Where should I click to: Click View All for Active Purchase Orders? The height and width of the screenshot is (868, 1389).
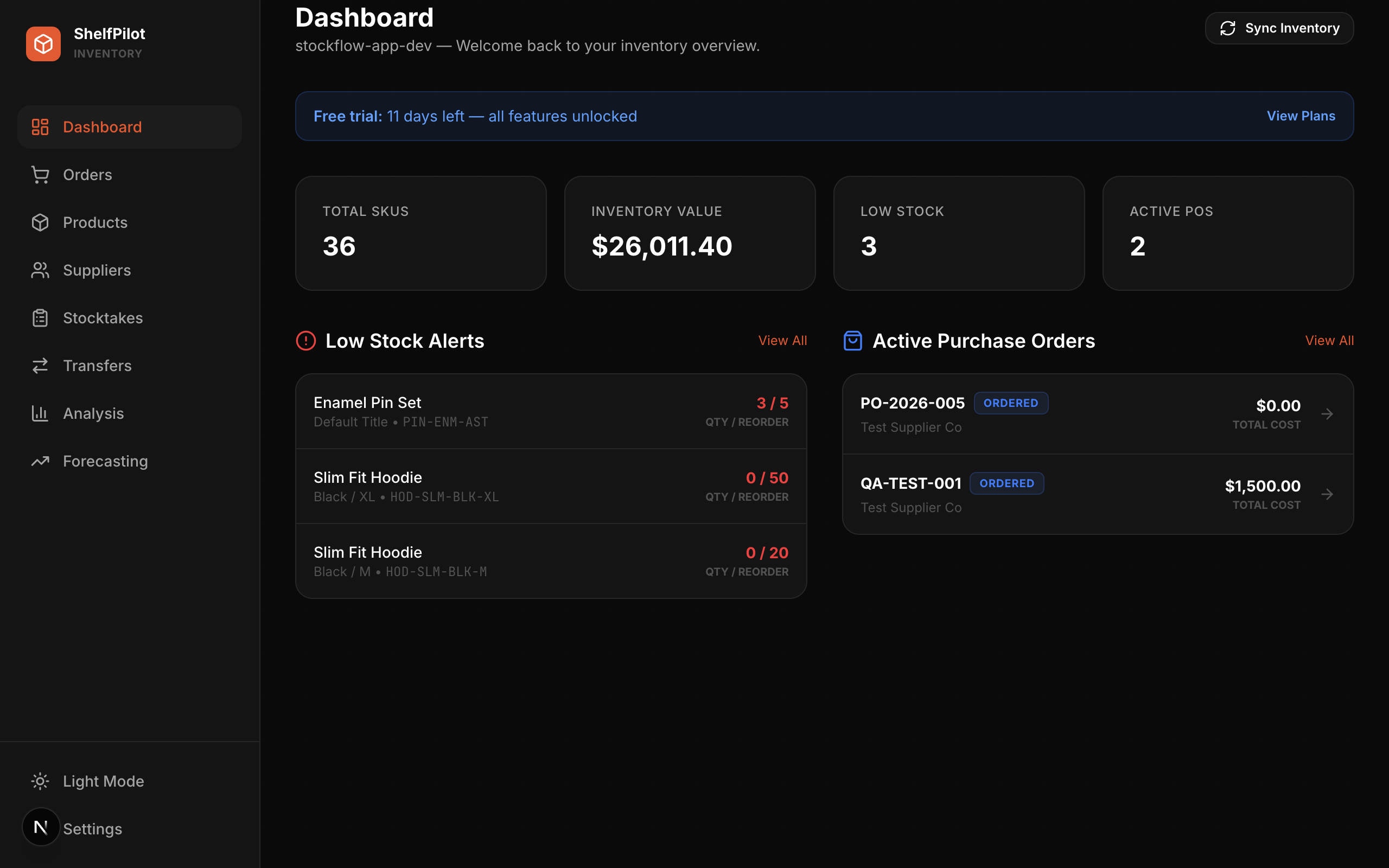1329,341
